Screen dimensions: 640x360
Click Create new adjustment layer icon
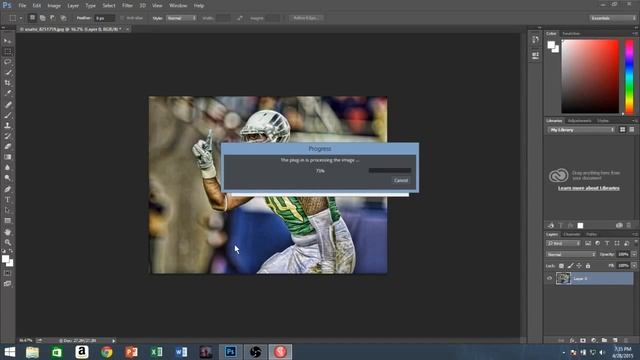[593, 340]
